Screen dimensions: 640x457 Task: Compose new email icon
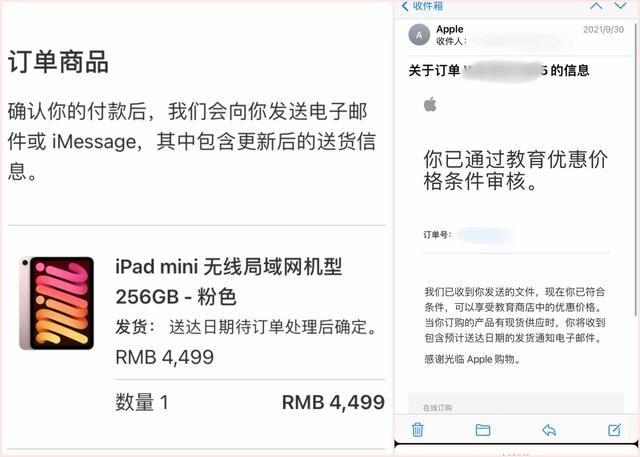coord(614,430)
